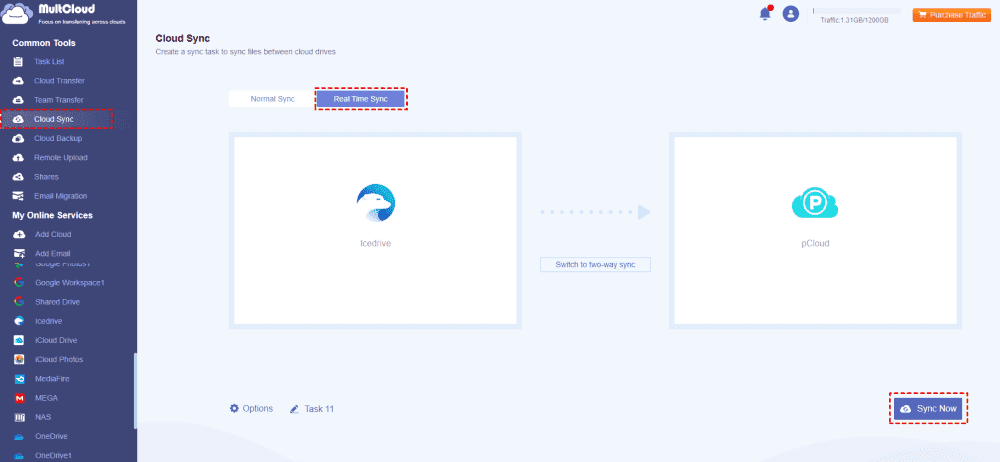Click Add Cloud label
Screen dimensions: 1000x462
click(53, 234)
